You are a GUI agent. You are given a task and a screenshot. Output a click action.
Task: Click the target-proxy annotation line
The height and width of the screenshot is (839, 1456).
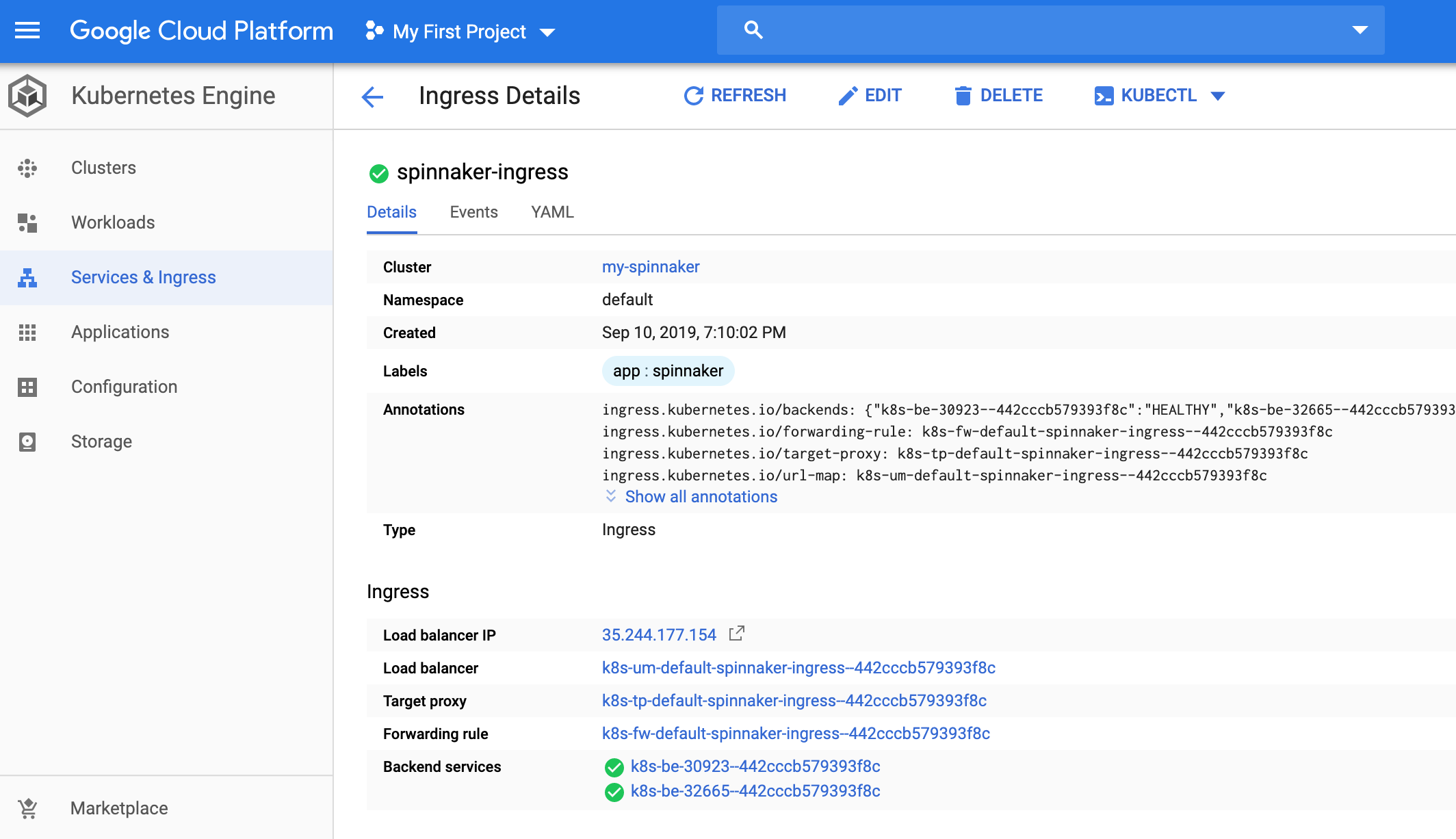(955, 454)
